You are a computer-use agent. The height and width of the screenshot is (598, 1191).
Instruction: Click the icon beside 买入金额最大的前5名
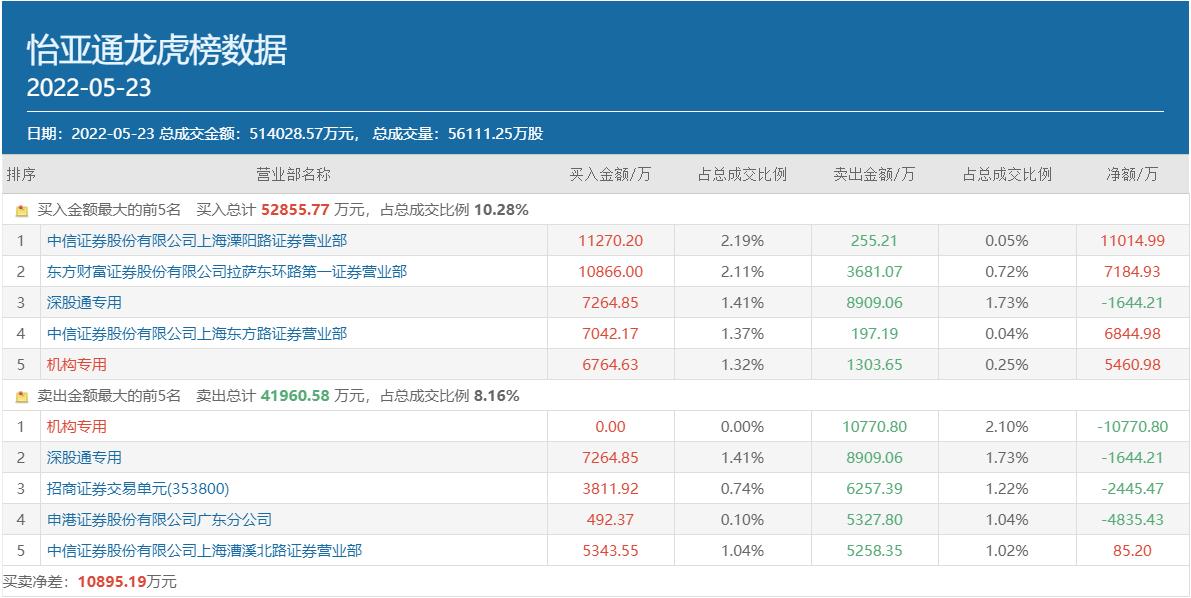point(21,210)
